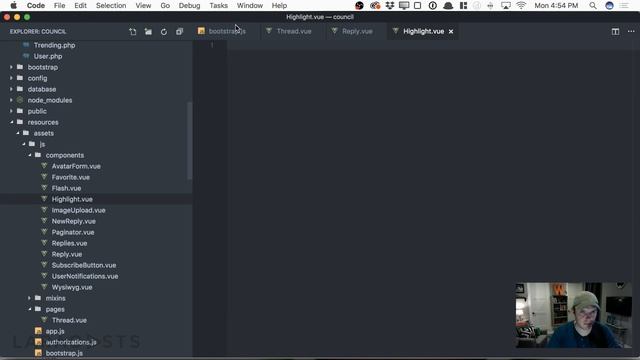Viewport: 640px width, 360px height.
Task: Open the Apple menu
Action: 13,6
